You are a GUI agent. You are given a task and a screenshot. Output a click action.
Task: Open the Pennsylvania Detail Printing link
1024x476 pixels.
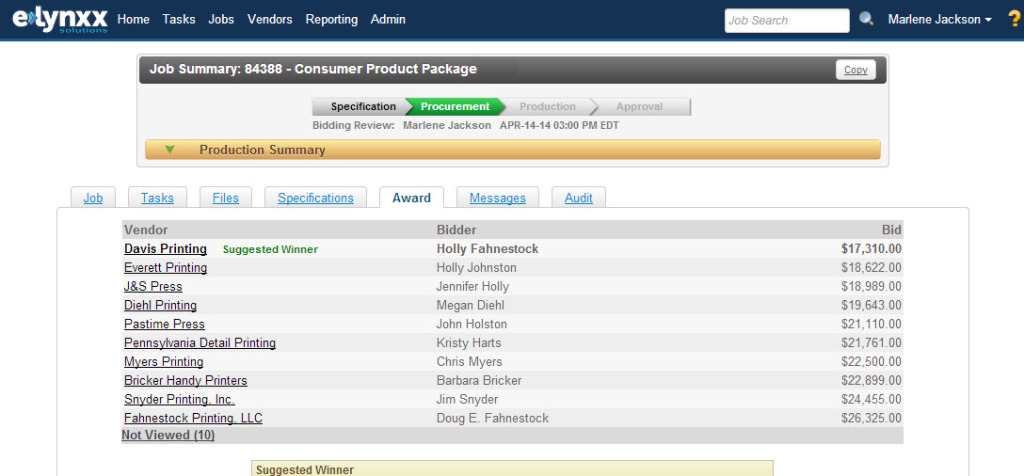[200, 343]
